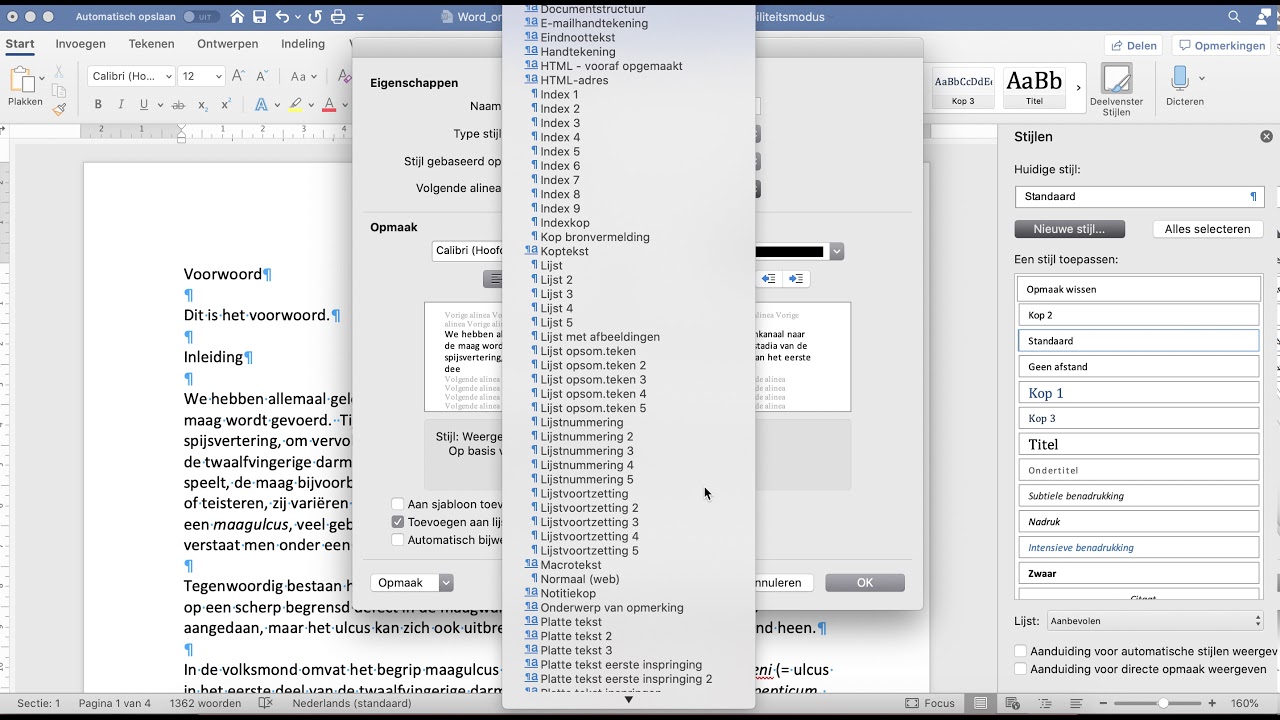Open the Home icon in title bar
Screen dimensions: 1280x720
click(236, 17)
